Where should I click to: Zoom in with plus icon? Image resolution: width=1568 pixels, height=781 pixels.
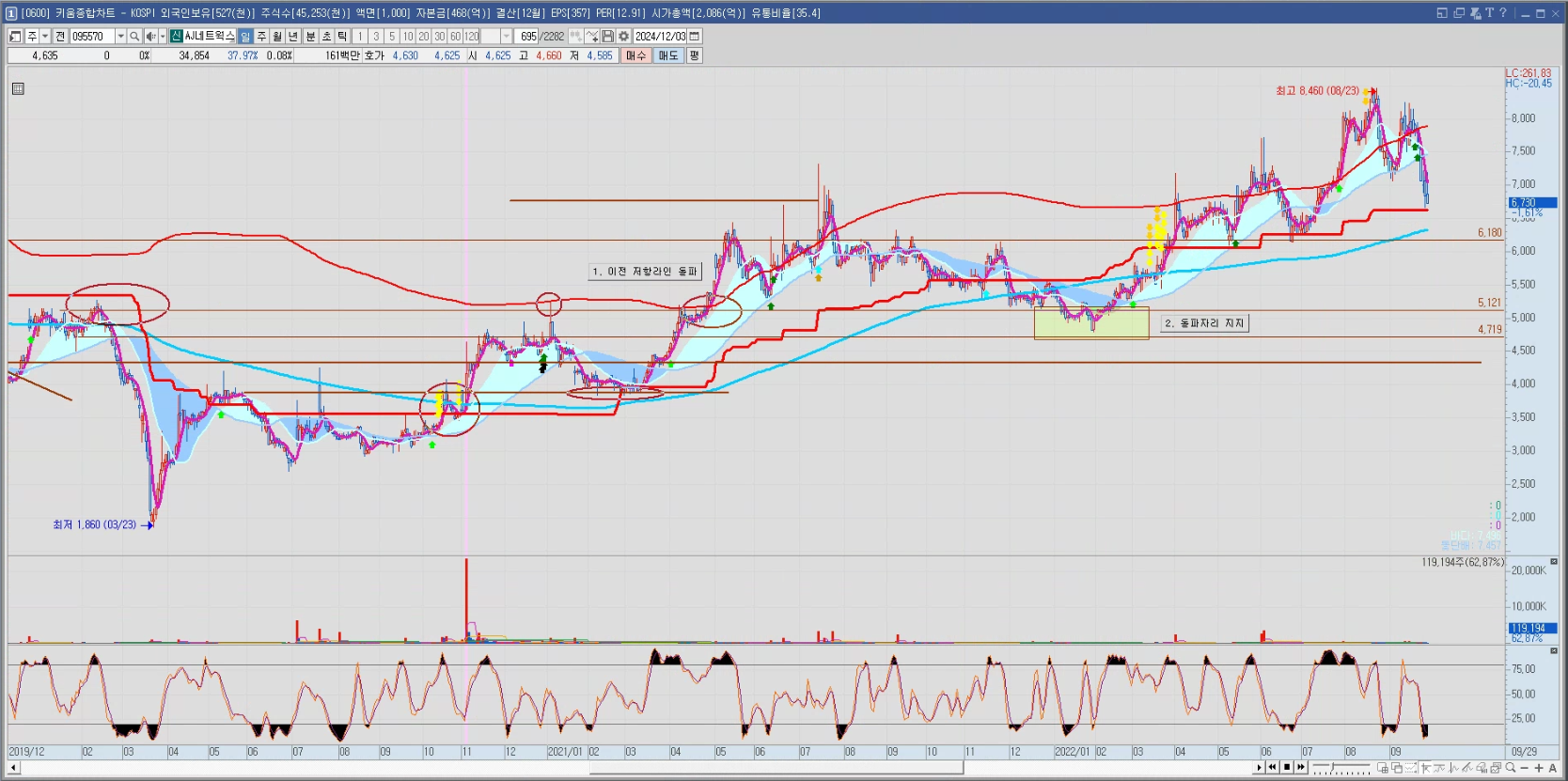[1539, 768]
